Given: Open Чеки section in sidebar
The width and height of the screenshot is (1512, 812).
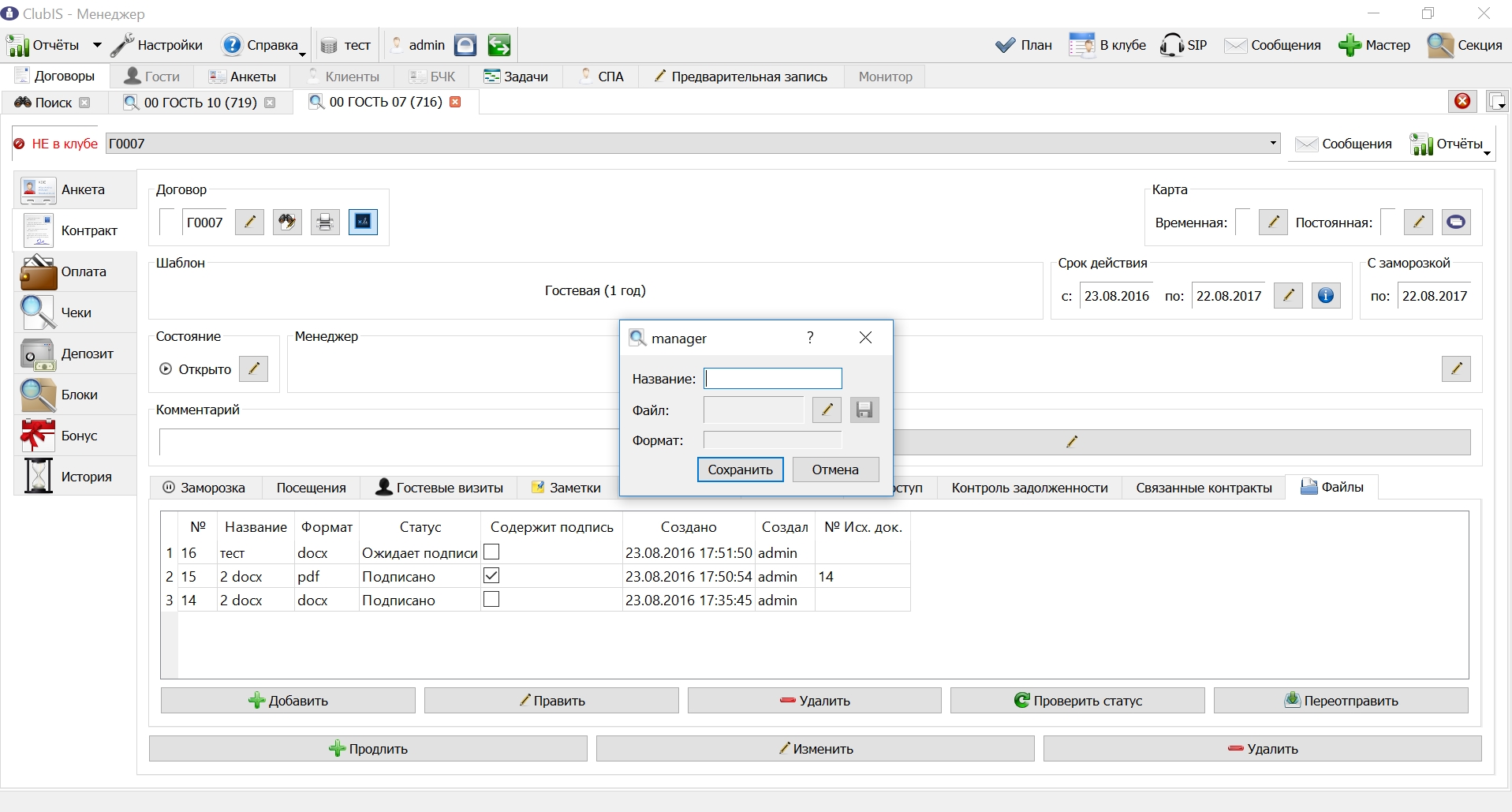Looking at the screenshot, I should pyautogui.click(x=75, y=312).
